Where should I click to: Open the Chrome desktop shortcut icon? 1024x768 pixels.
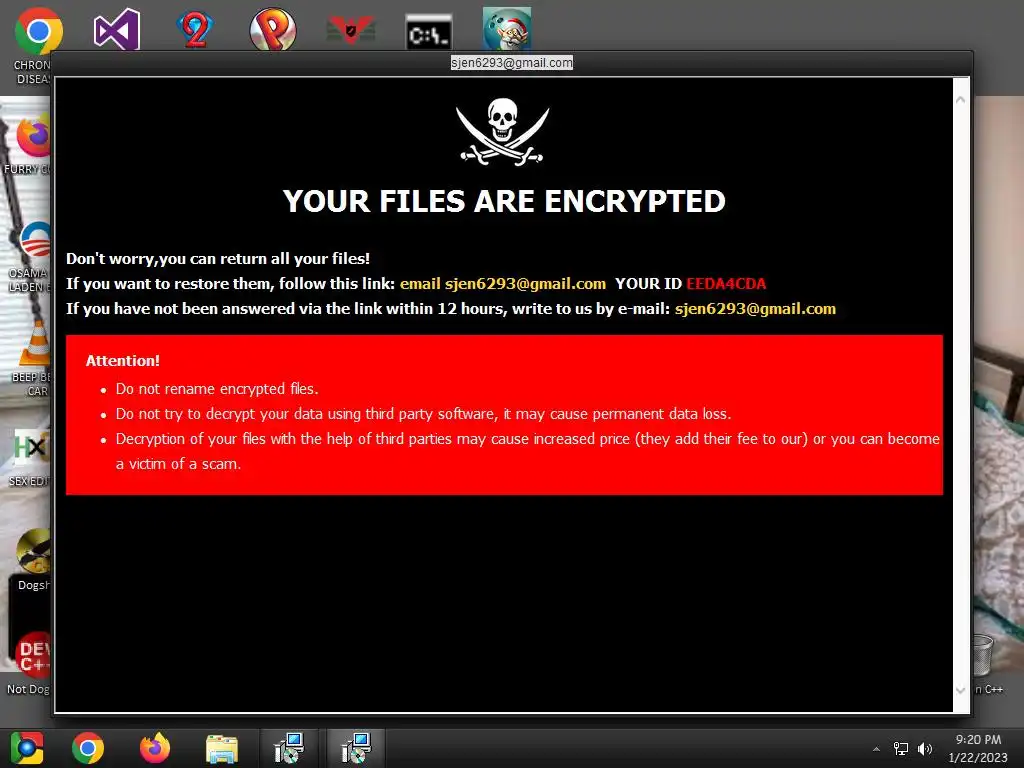(38, 31)
